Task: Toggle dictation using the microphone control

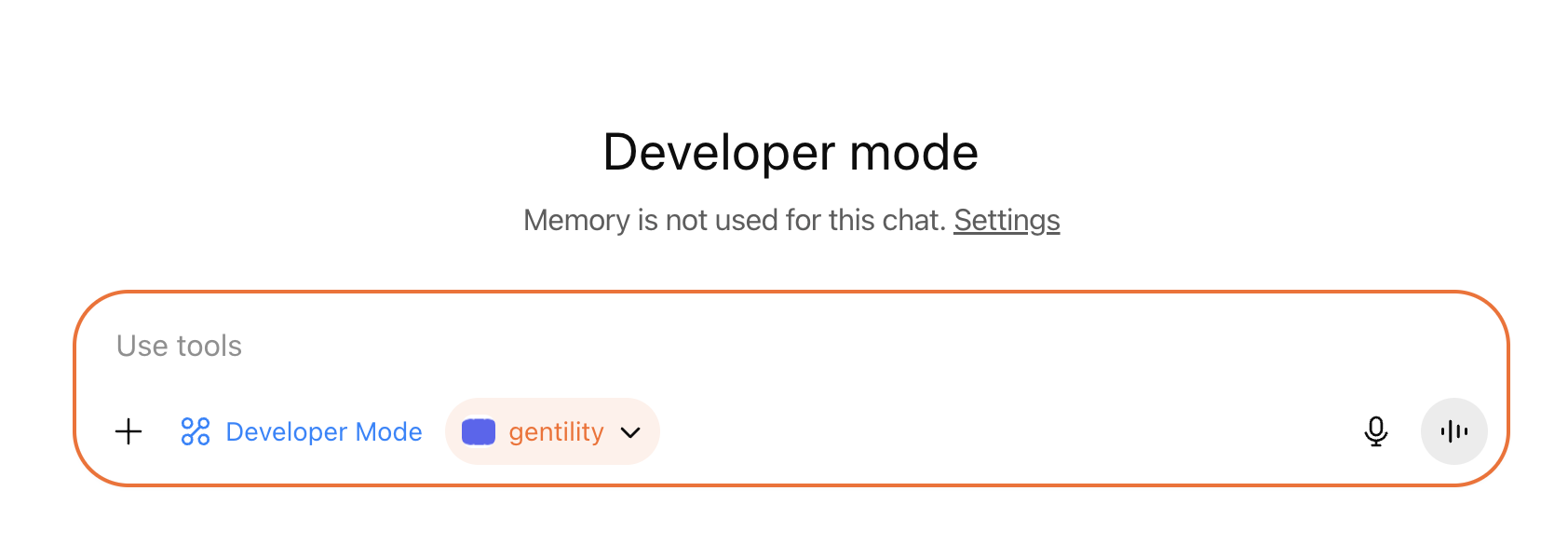Action: (1375, 431)
